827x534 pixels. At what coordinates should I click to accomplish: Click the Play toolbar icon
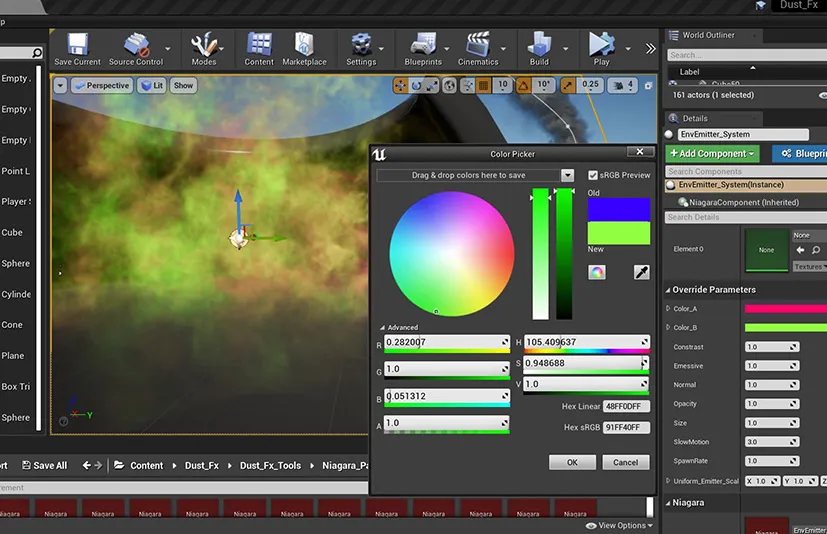tap(601, 49)
